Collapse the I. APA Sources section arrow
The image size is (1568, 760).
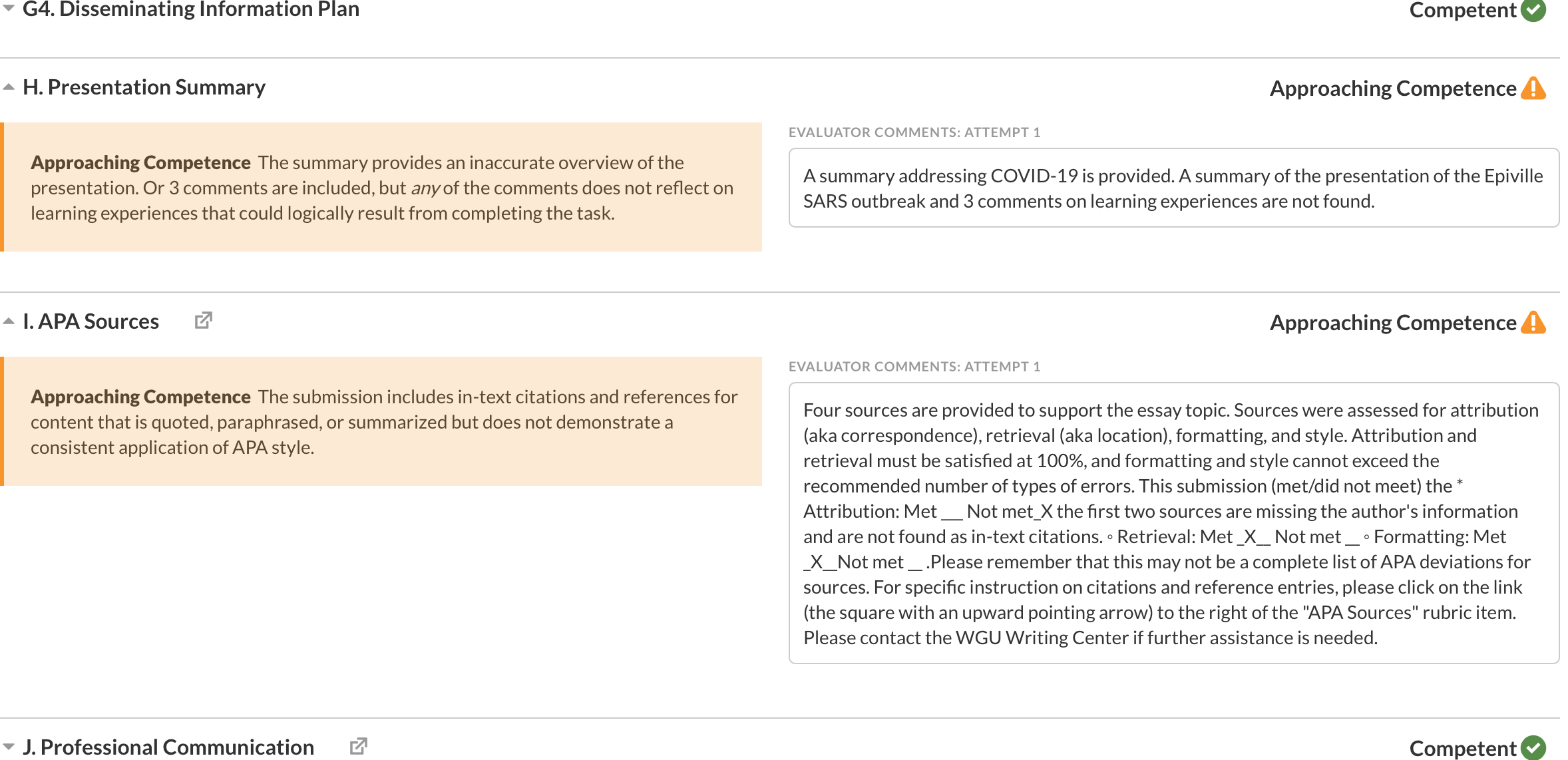click(x=9, y=321)
